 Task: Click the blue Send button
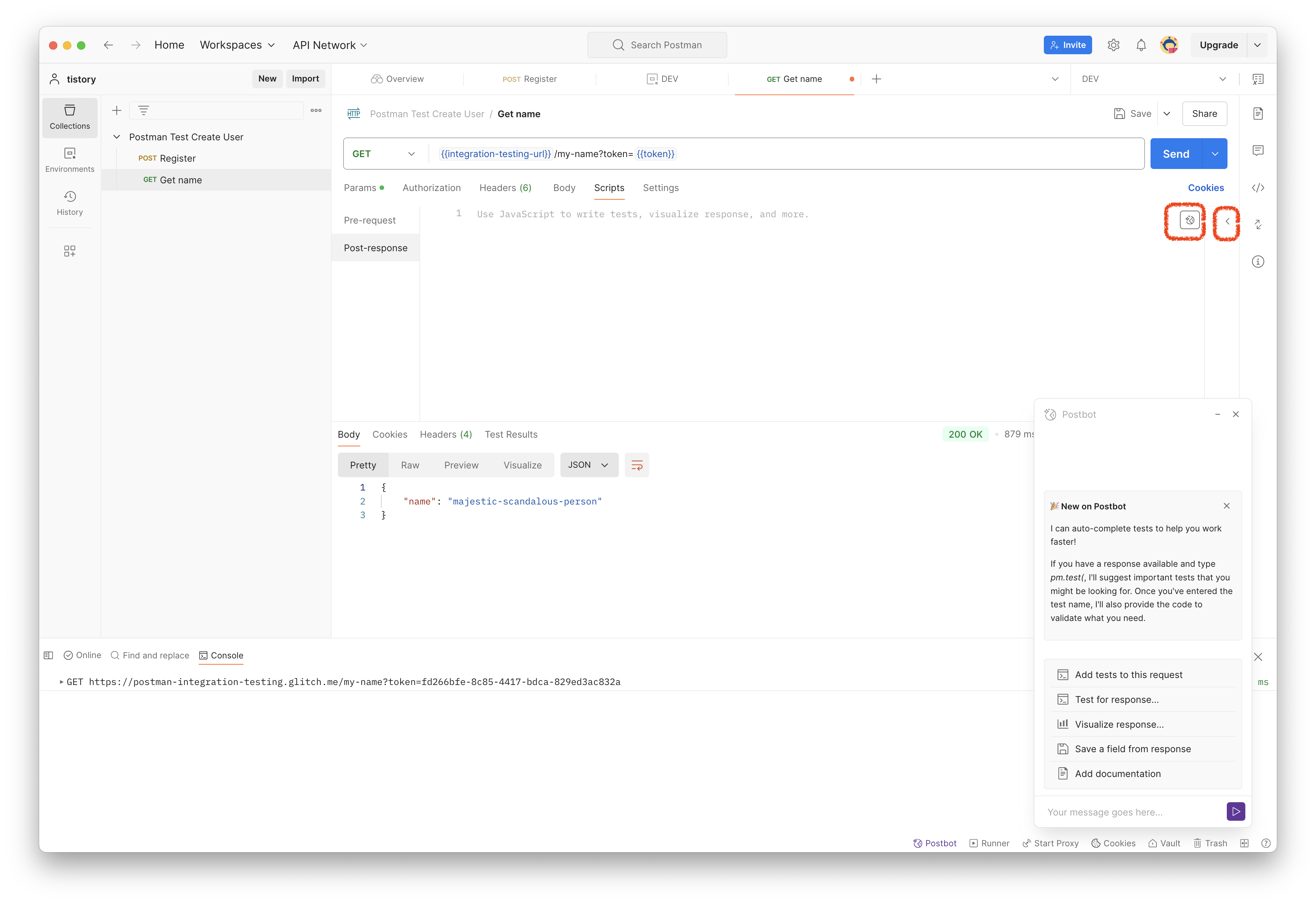tap(1176, 154)
